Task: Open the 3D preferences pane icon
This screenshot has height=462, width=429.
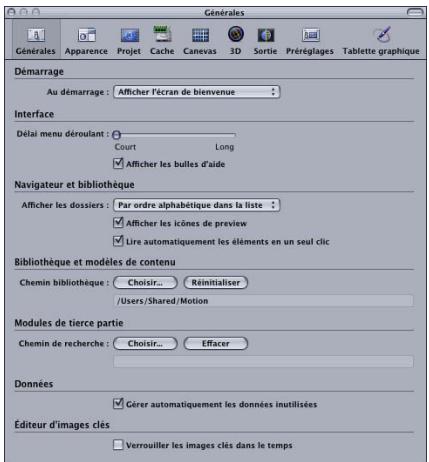Action: coord(236,40)
